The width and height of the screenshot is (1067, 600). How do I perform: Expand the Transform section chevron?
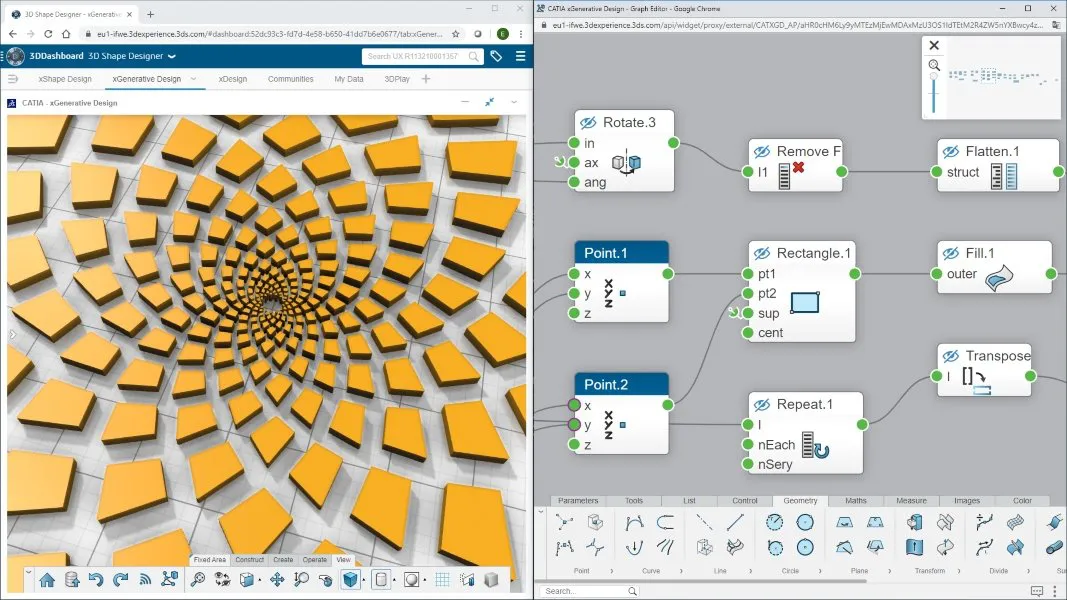click(x=959, y=571)
